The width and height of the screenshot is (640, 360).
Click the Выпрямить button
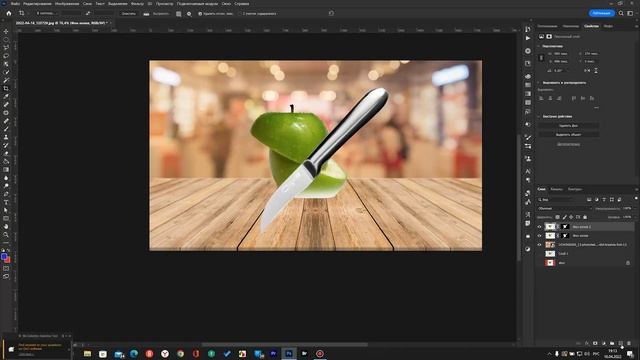coord(161,14)
